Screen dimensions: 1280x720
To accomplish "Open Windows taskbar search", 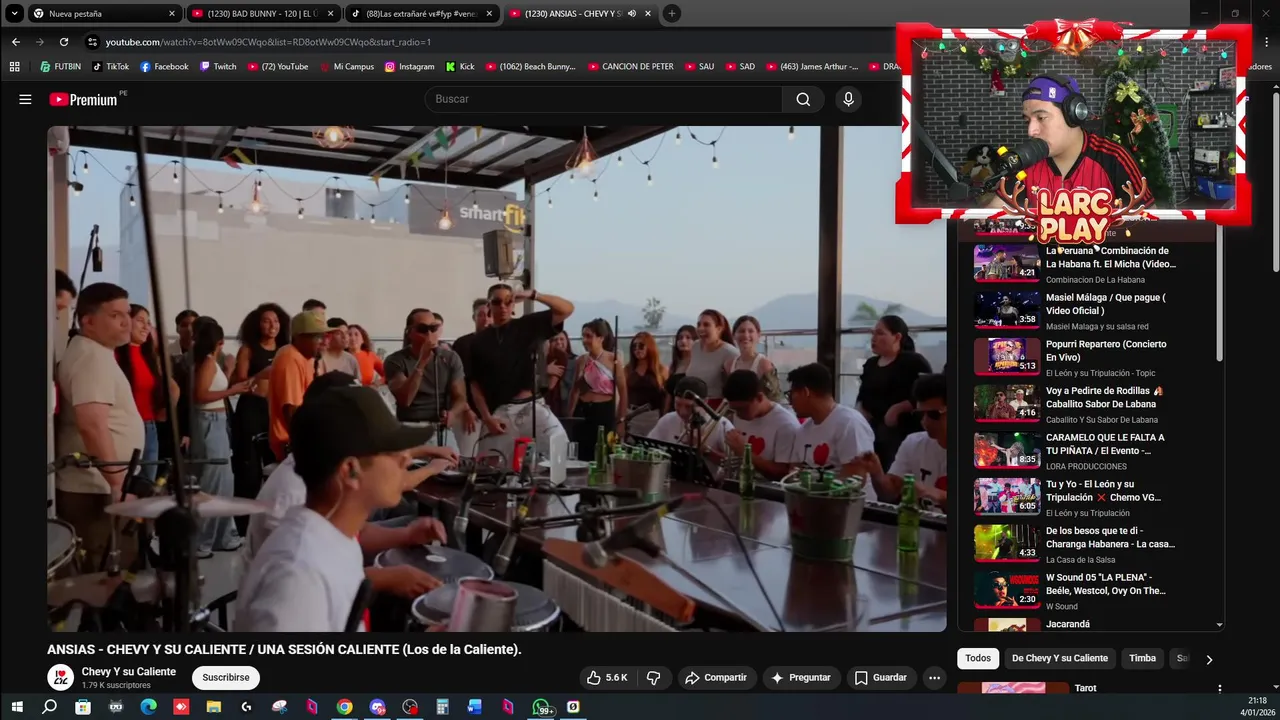I will pyautogui.click(x=50, y=707).
